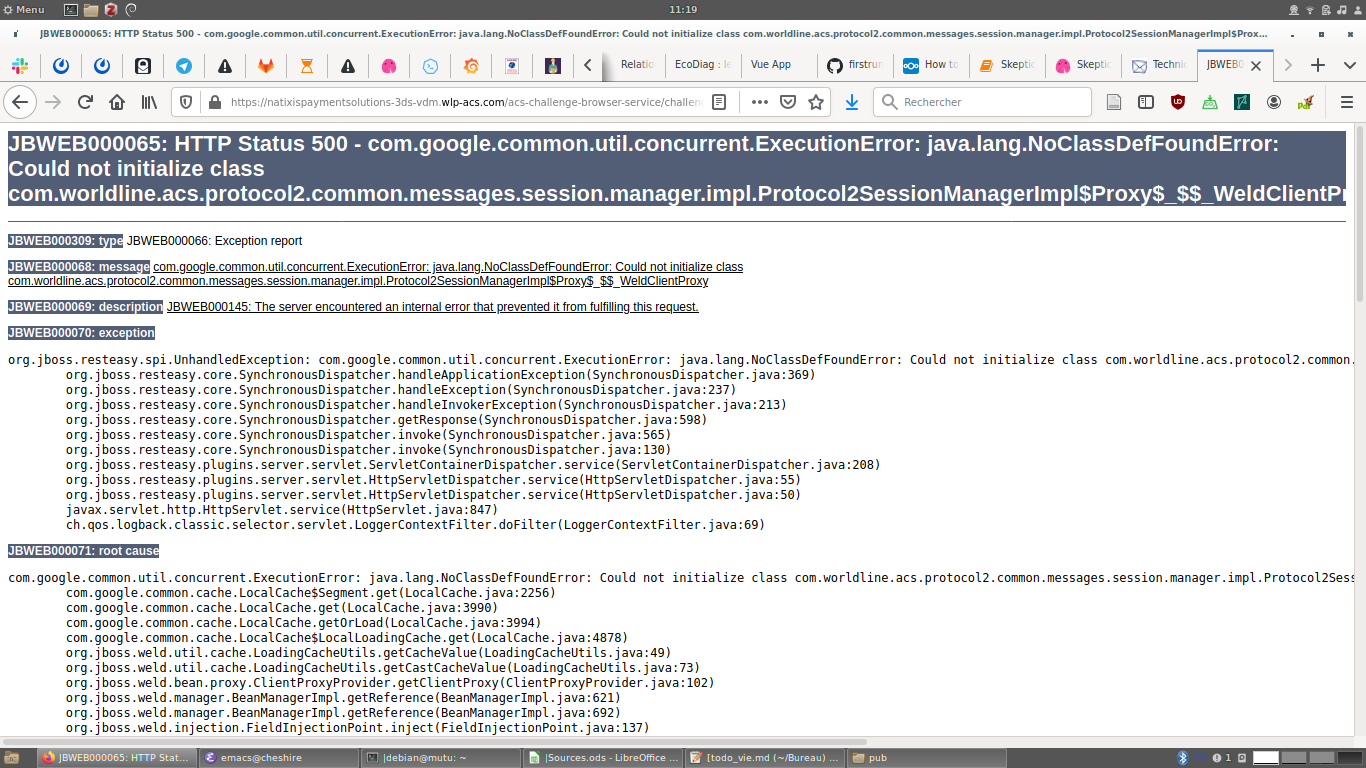Viewport: 1366px width, 768px height.
Task: Bookmark this page with star
Action: tap(816, 102)
